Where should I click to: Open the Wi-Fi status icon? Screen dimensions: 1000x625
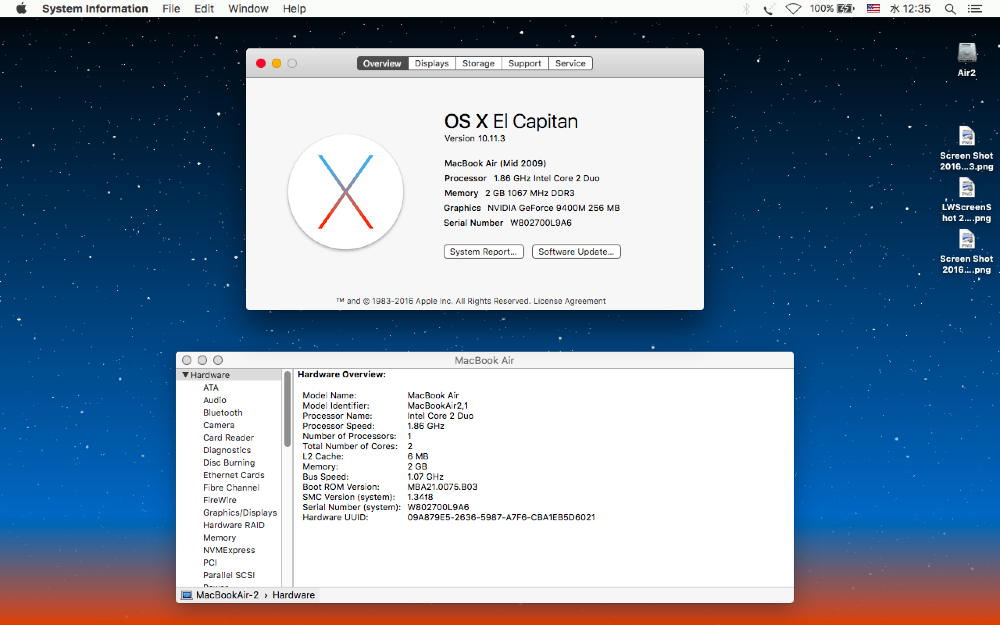[793, 9]
